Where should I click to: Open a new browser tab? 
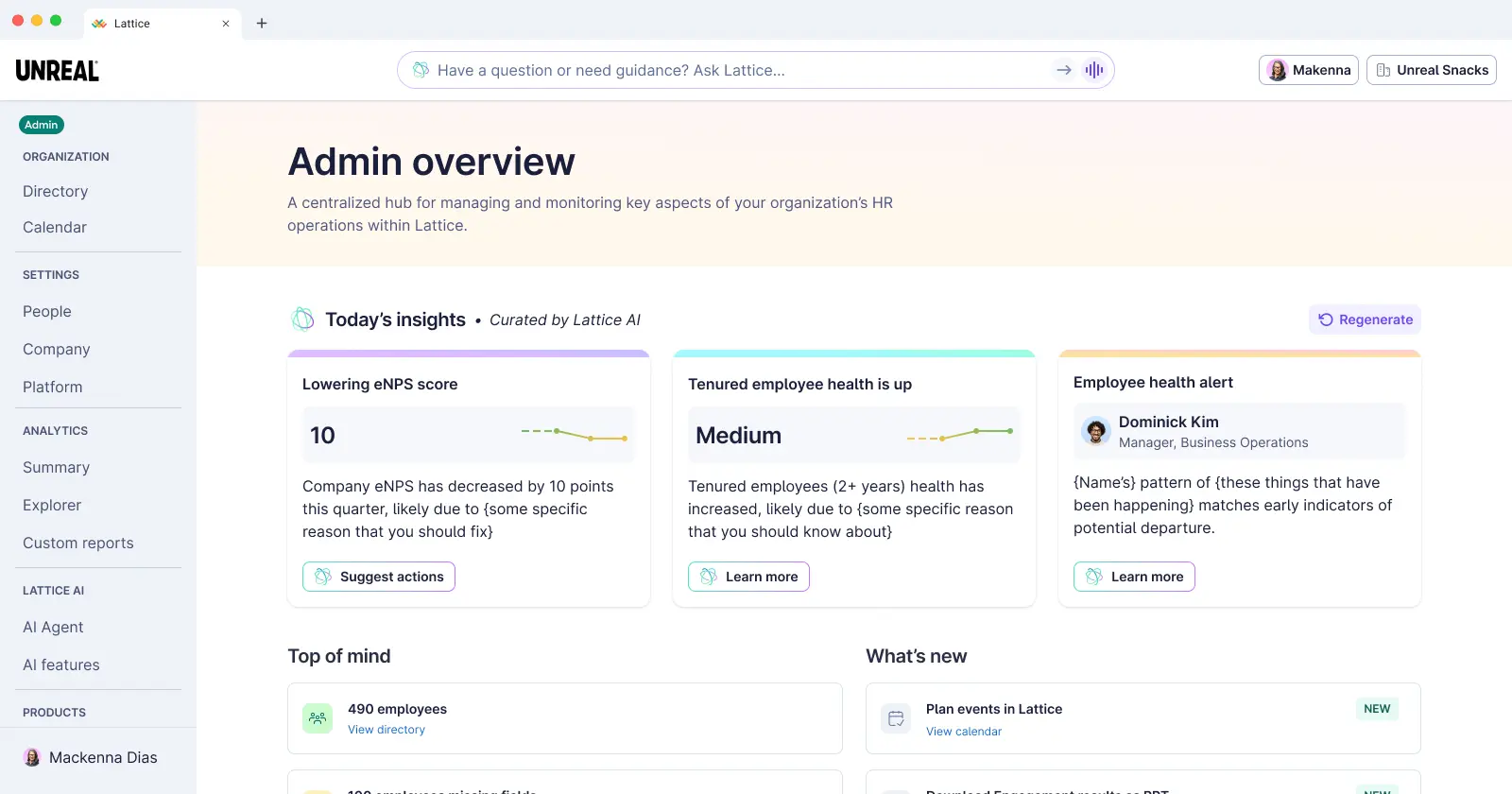[262, 24]
